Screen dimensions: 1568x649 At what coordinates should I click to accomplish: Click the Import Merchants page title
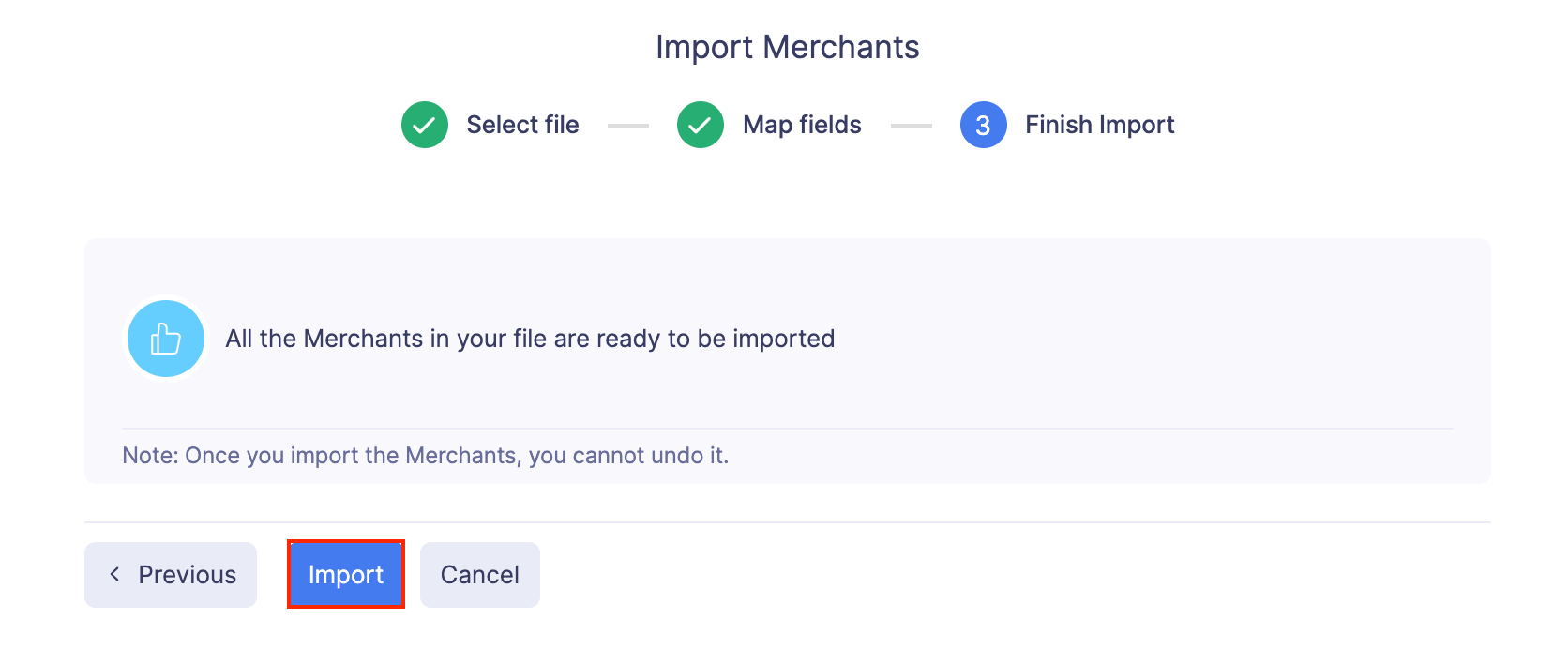point(787,46)
